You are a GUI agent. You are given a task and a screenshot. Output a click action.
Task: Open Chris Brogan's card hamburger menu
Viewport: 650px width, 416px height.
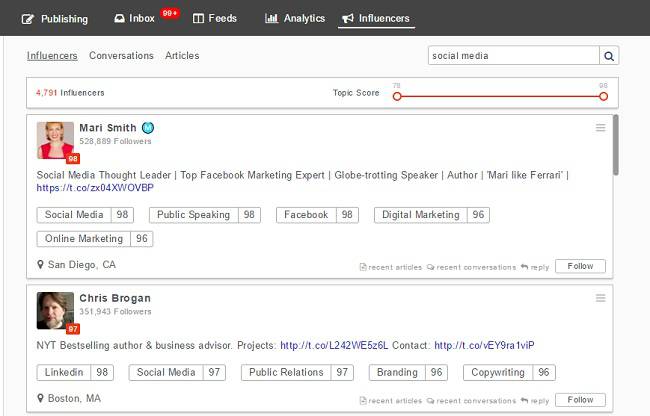click(601, 298)
